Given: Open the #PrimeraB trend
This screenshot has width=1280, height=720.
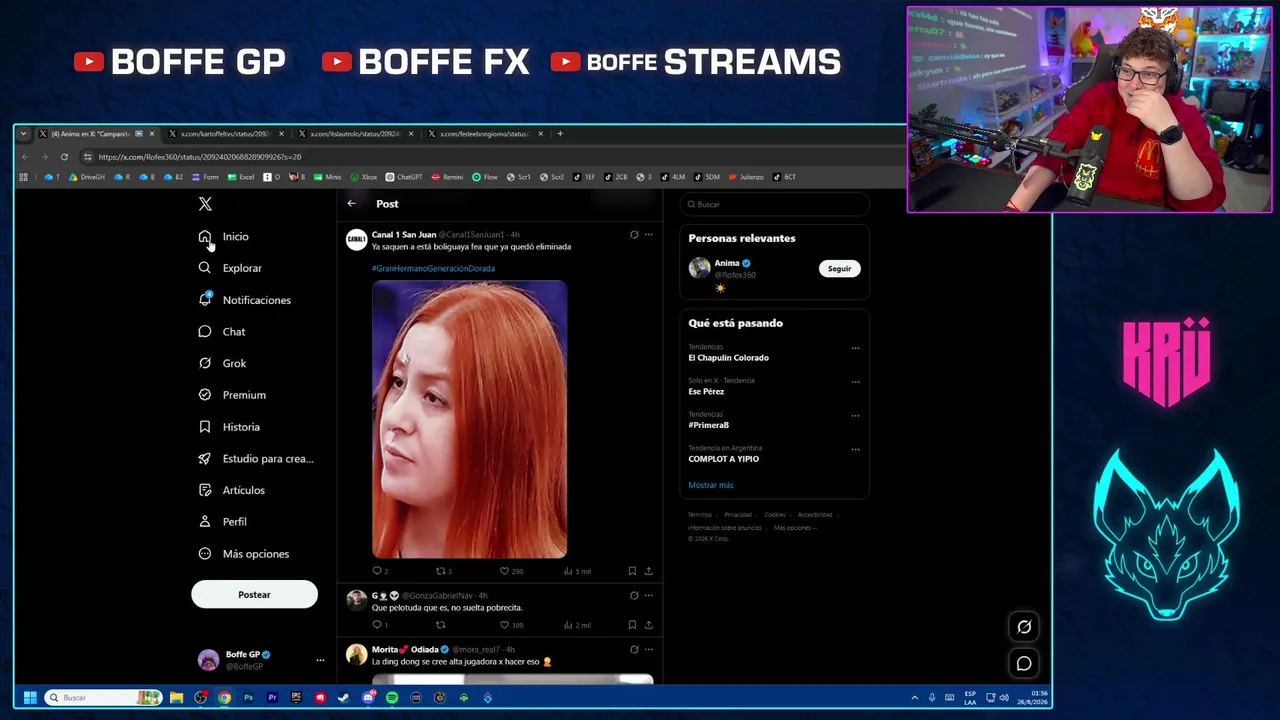Looking at the screenshot, I should 708,426.
